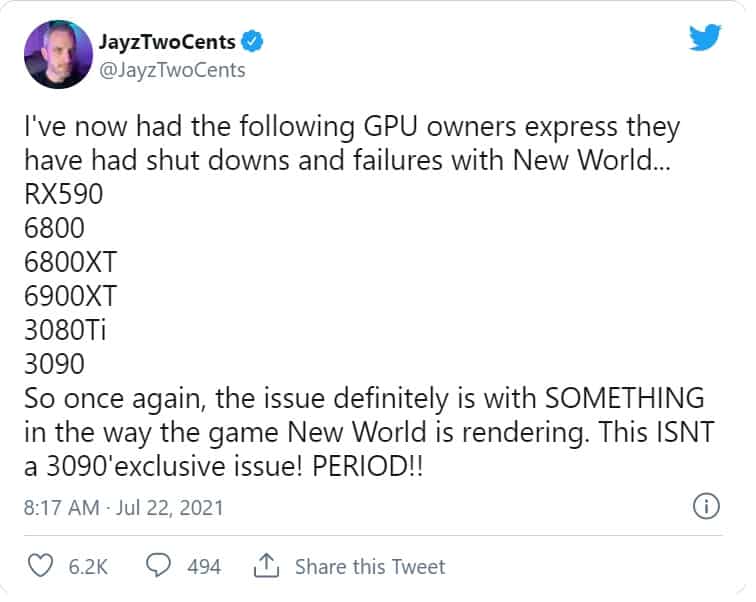
Task: Click the reply speech bubble icon
Action: (x=159, y=566)
